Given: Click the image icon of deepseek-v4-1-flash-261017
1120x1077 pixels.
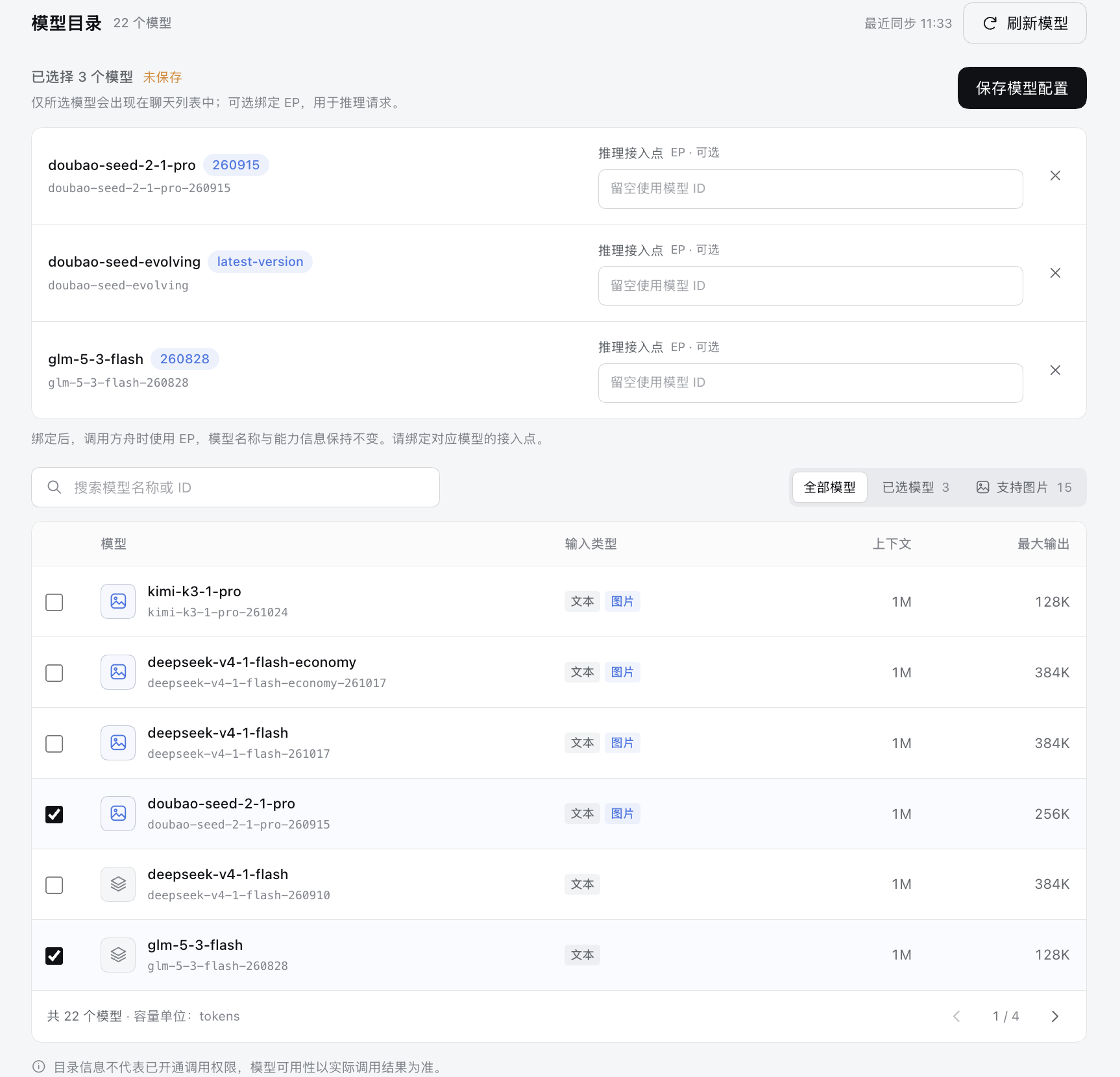Looking at the screenshot, I should tap(118, 743).
